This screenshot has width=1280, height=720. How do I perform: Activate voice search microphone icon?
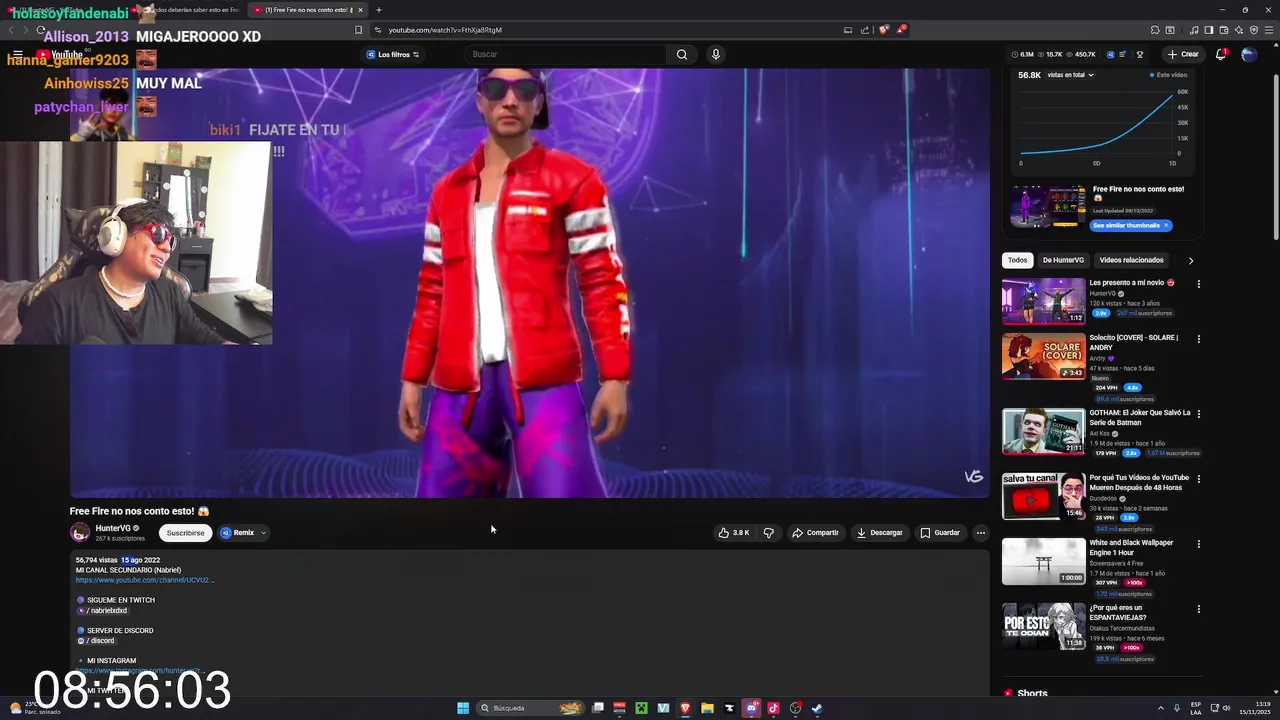click(715, 54)
